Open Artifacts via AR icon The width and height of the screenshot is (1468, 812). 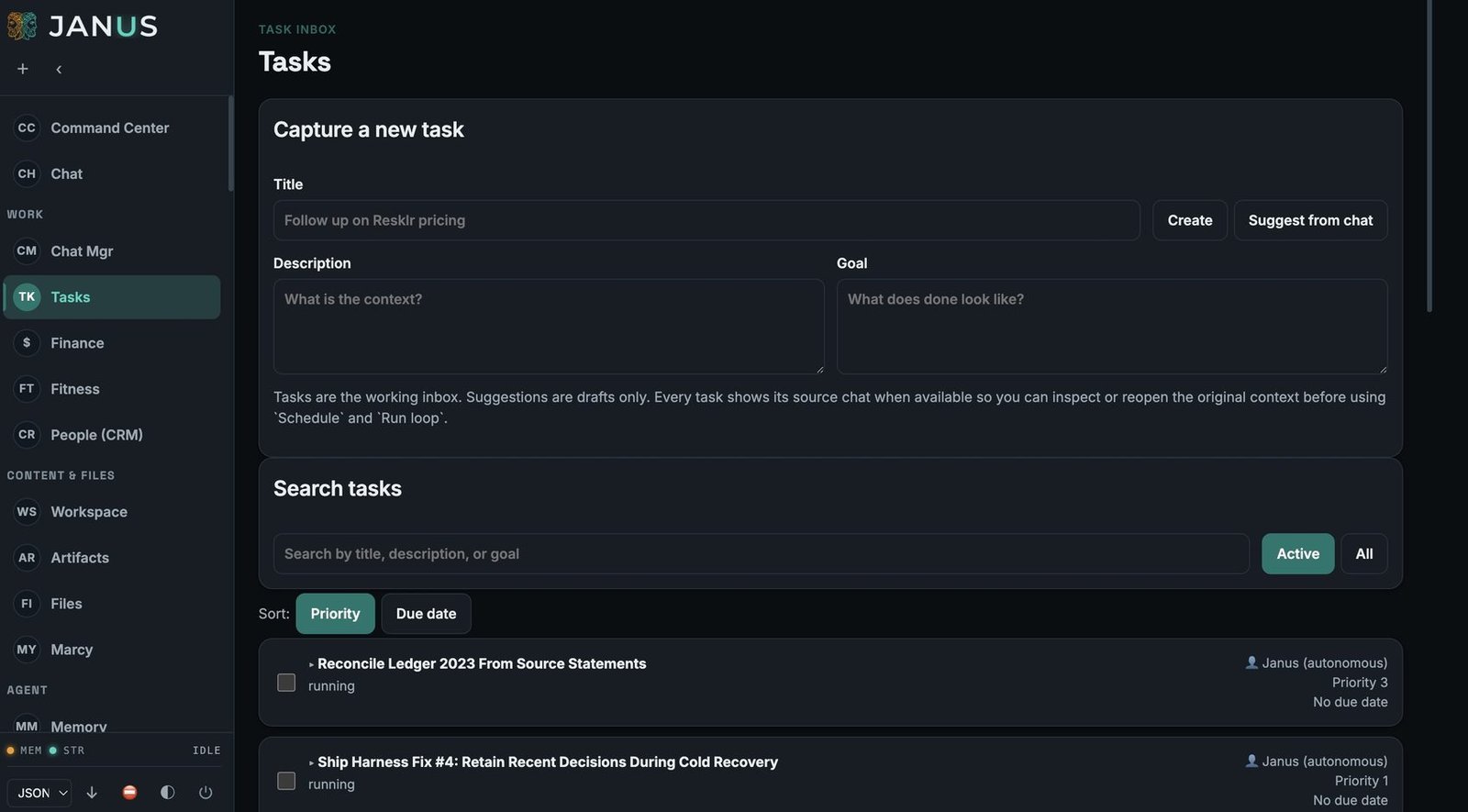pyautogui.click(x=27, y=557)
